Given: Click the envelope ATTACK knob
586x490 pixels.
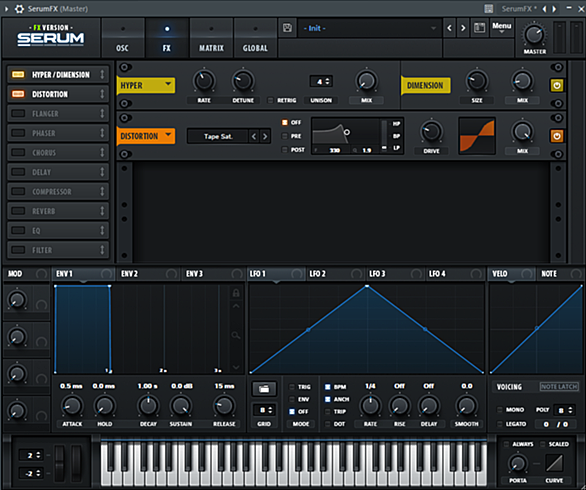Looking at the screenshot, I should [x=72, y=406].
